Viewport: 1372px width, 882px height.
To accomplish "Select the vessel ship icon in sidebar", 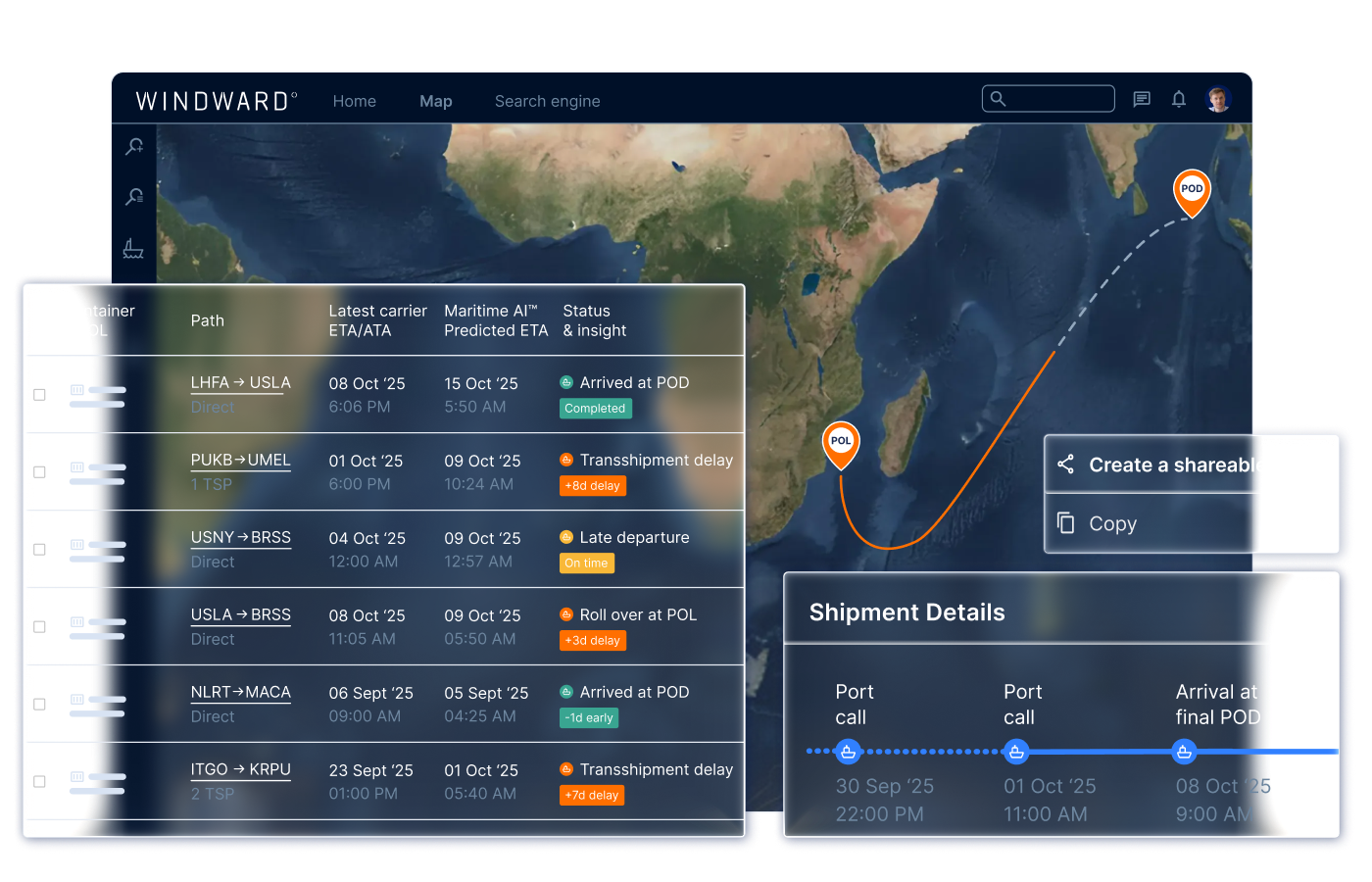I will tap(133, 248).
